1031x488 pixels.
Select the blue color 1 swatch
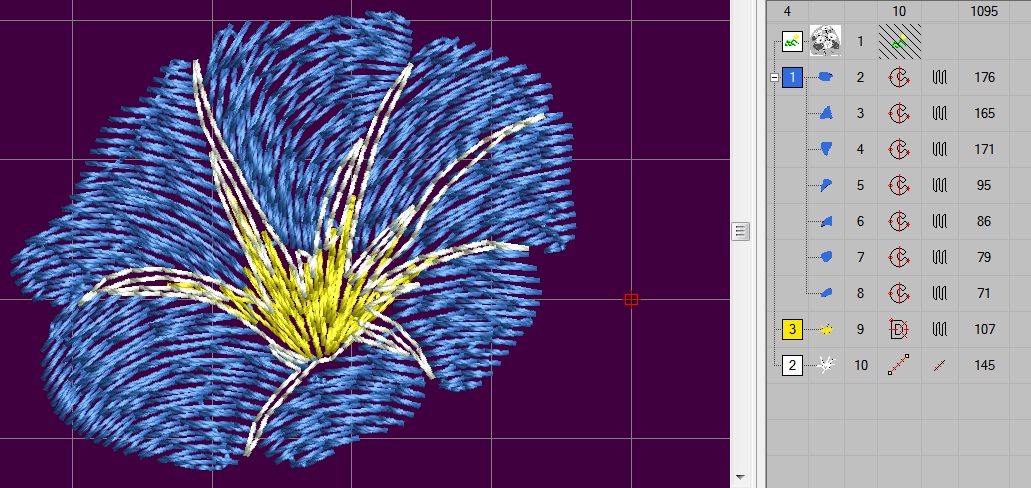(x=792, y=78)
